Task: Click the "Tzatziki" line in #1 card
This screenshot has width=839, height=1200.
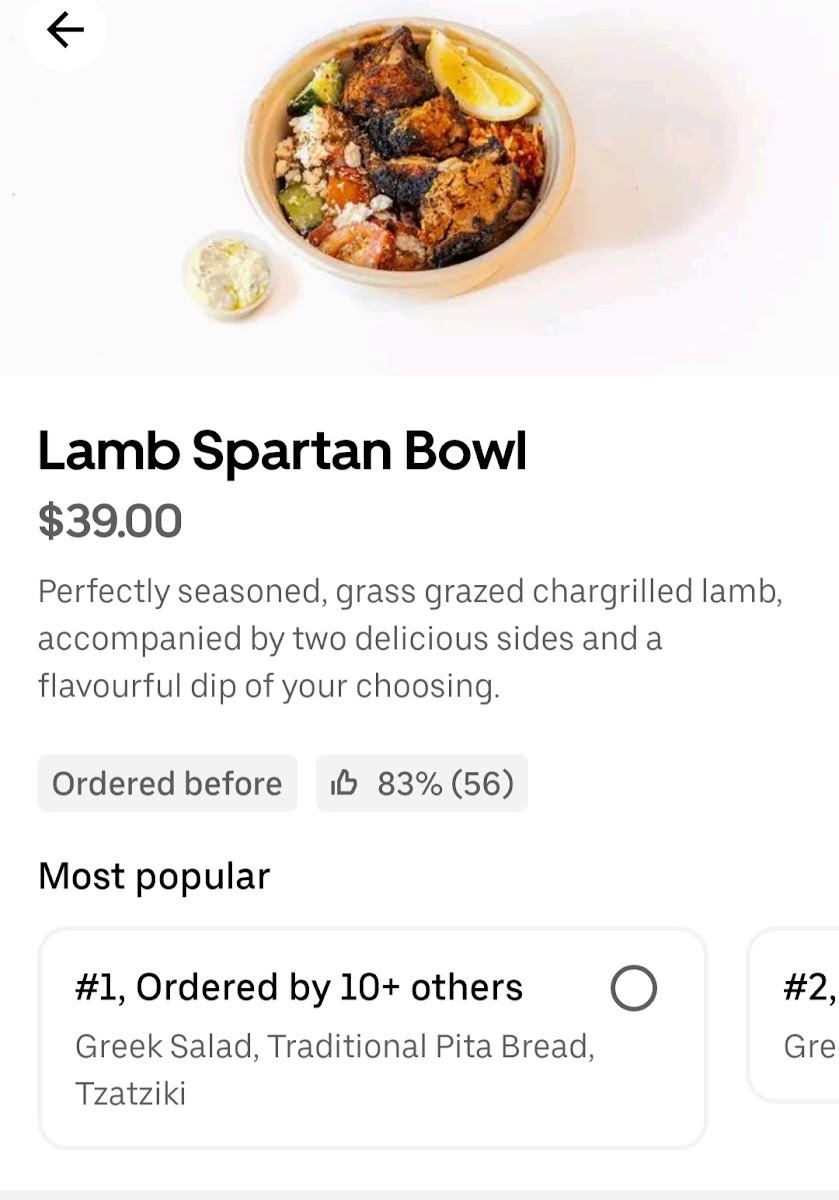Action: pyautogui.click(x=130, y=1093)
